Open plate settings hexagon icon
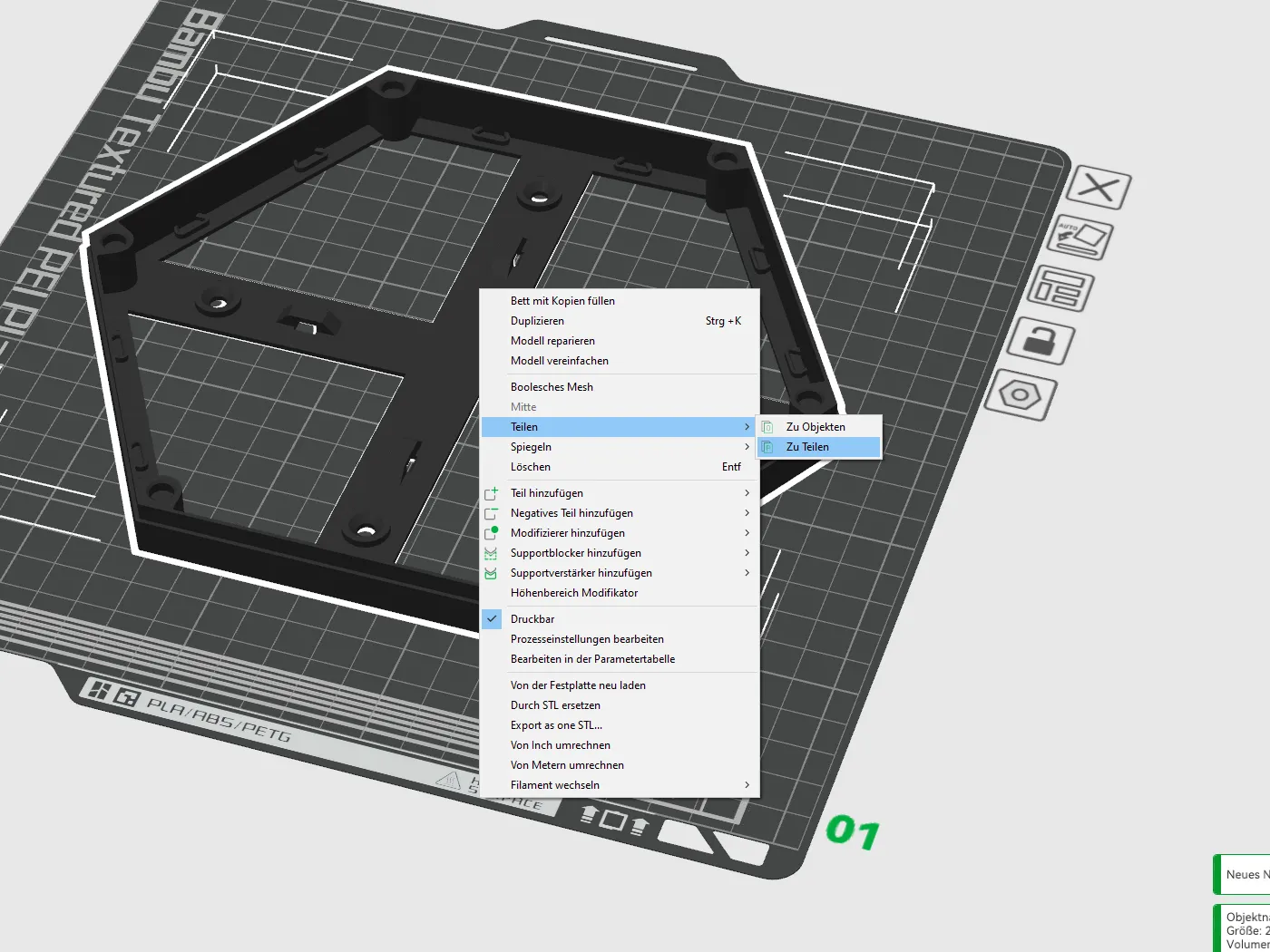 click(1021, 395)
